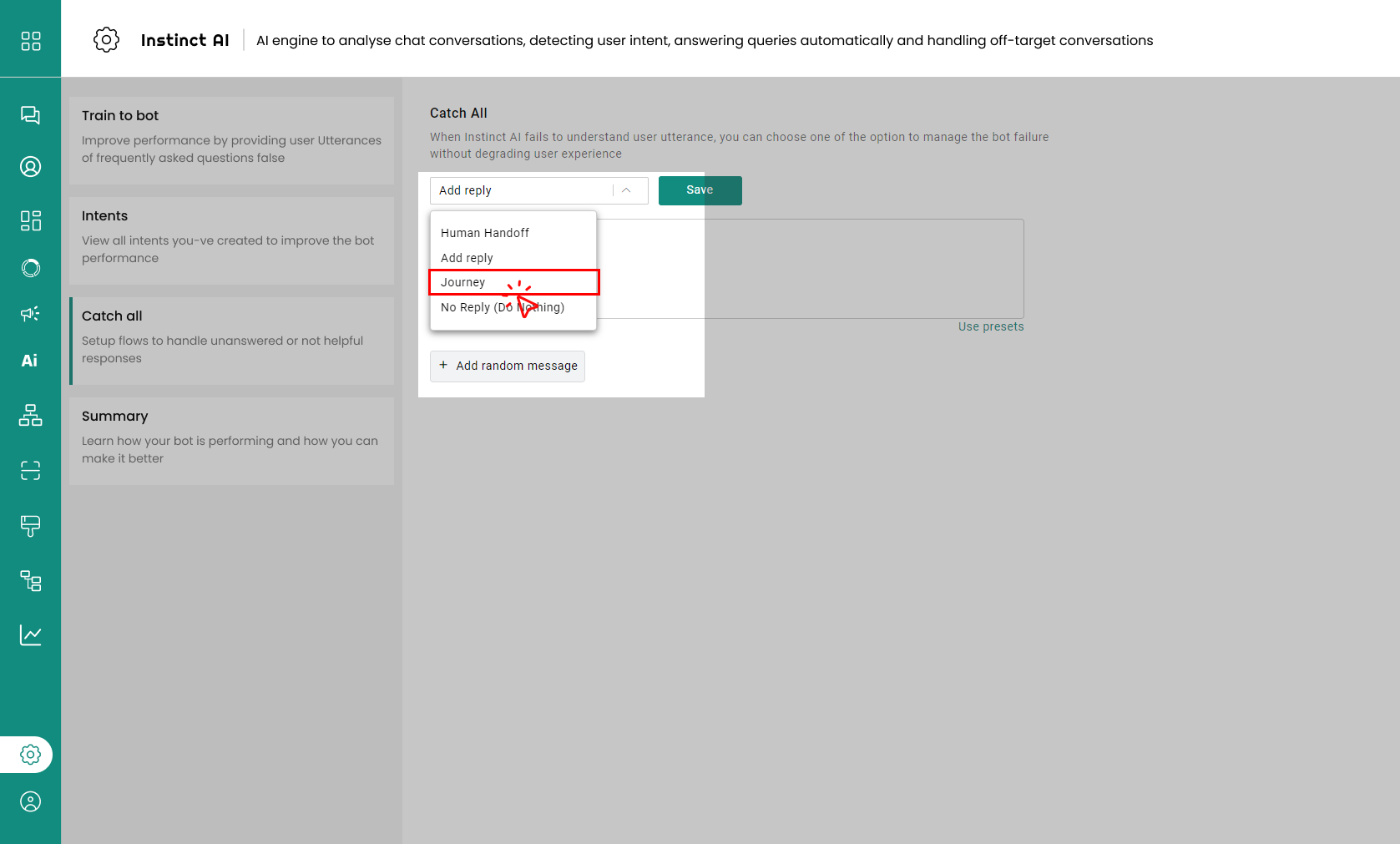Click Add random message button
Screen dimensions: 1400x844
508,366
